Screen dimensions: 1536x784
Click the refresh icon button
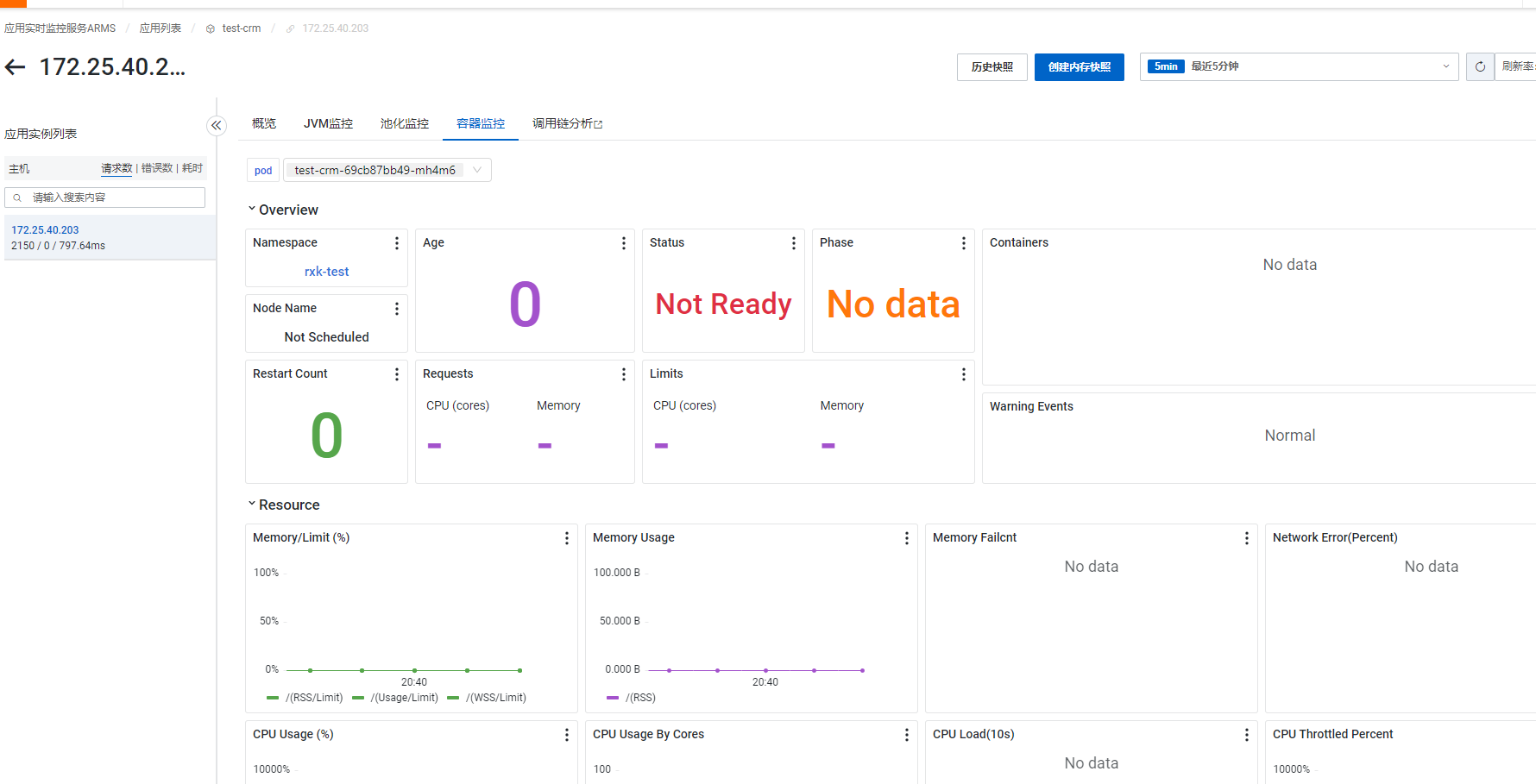pyautogui.click(x=1480, y=66)
